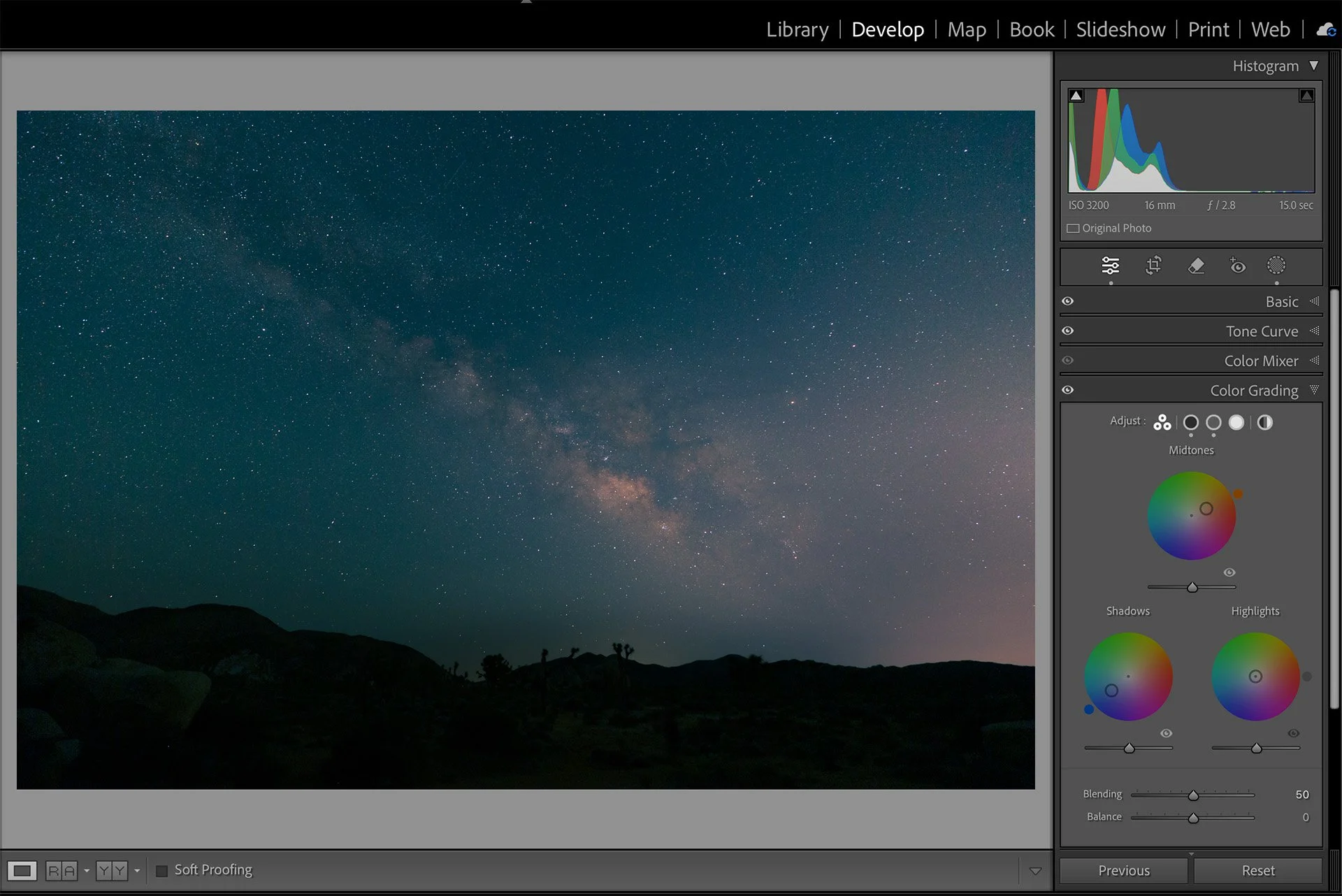Switch to Global color grading adjust

(x=1265, y=422)
